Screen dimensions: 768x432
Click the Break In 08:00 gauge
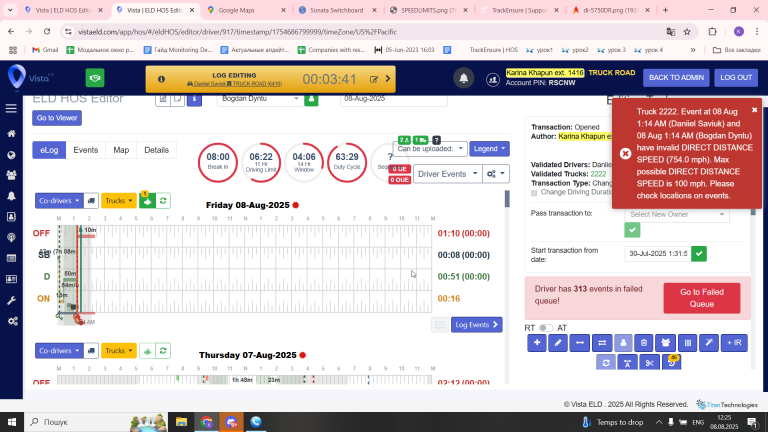tap(218, 162)
